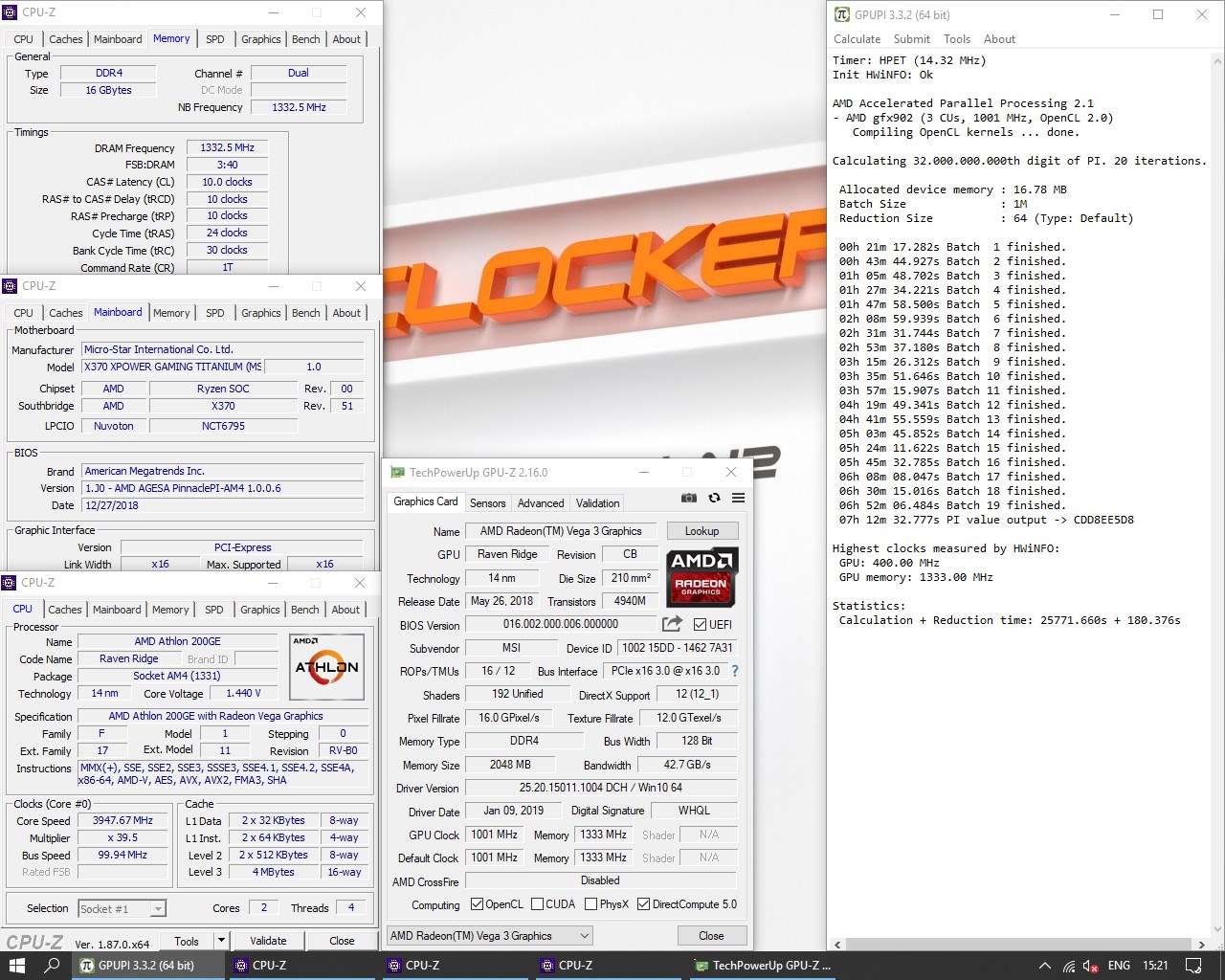Open Bench tab in top CPU-Z window
The height and width of the screenshot is (980, 1225).
(306, 39)
